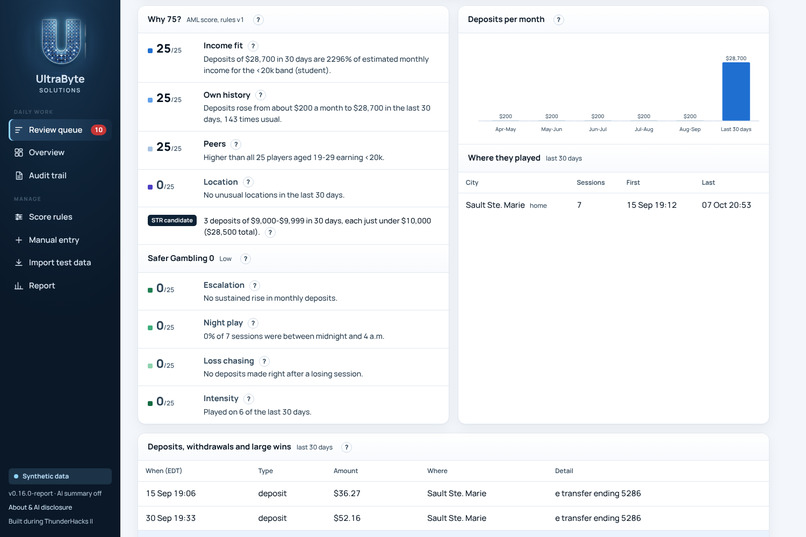Screen dimensions: 806x537
Task: Show help for Loss chasing
Action: coord(264,361)
